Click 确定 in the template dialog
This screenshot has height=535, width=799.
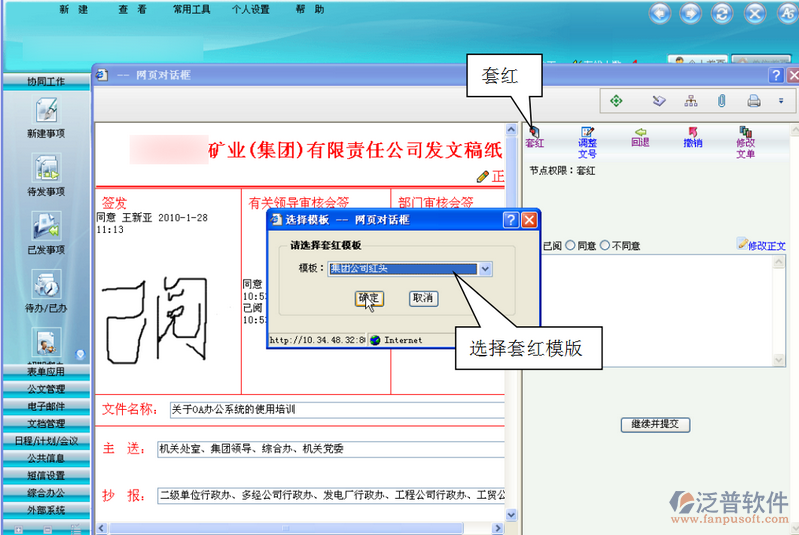point(369,298)
